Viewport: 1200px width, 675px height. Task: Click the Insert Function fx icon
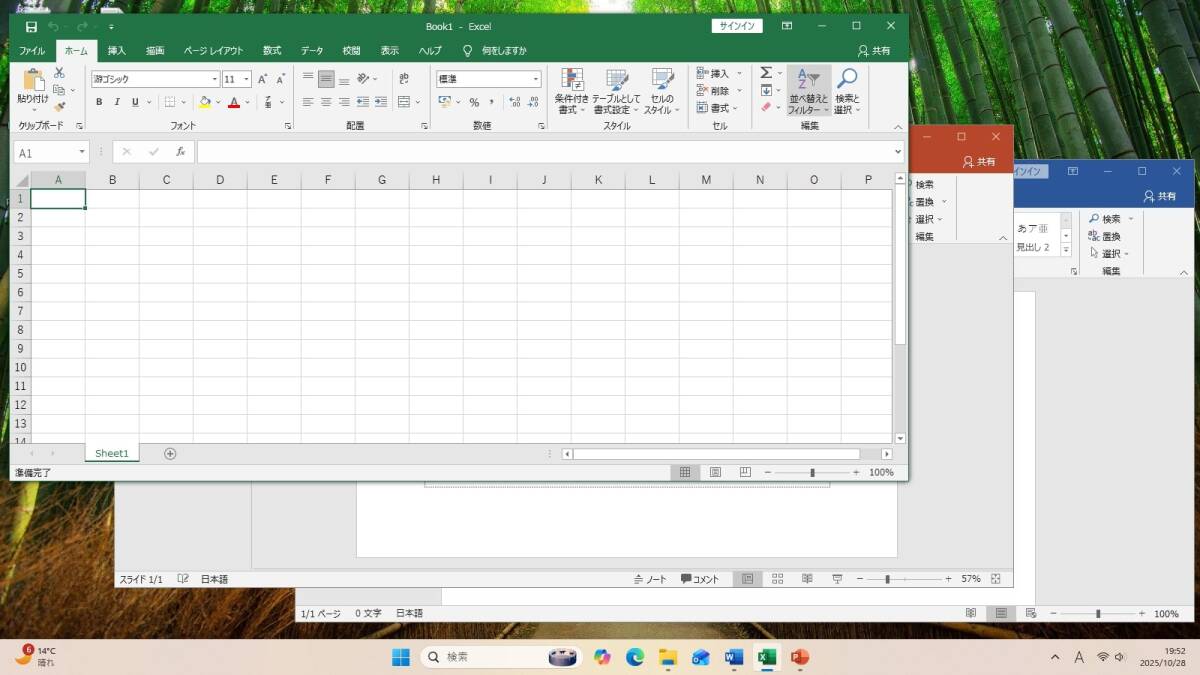coord(180,152)
